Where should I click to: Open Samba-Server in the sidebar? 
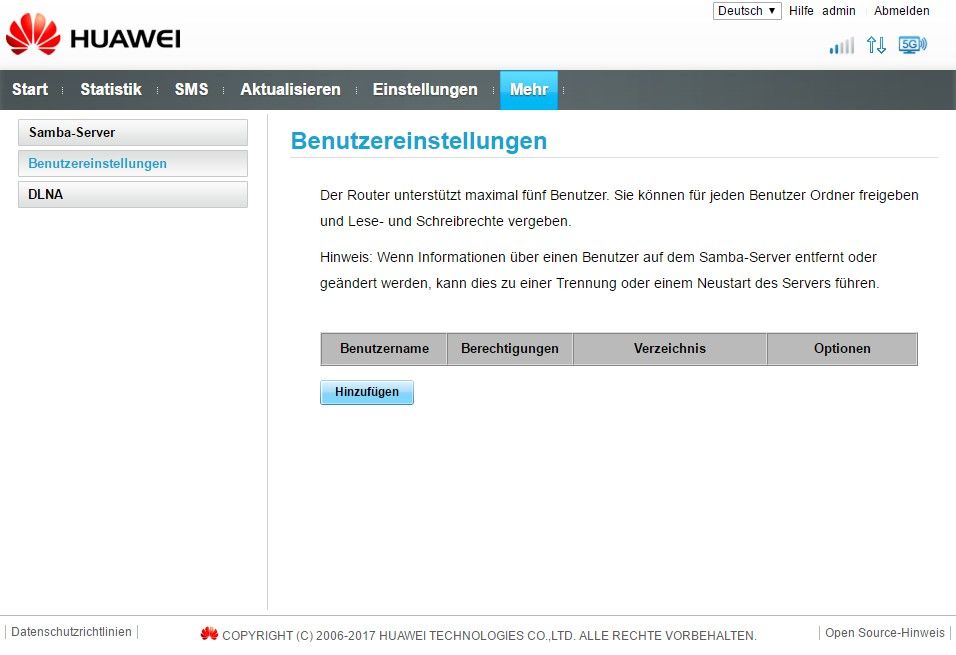132,132
